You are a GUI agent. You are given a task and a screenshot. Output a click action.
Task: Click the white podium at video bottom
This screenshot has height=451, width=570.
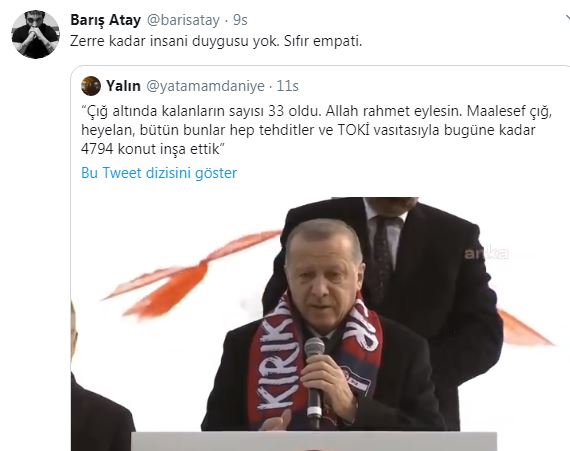(x=314, y=442)
